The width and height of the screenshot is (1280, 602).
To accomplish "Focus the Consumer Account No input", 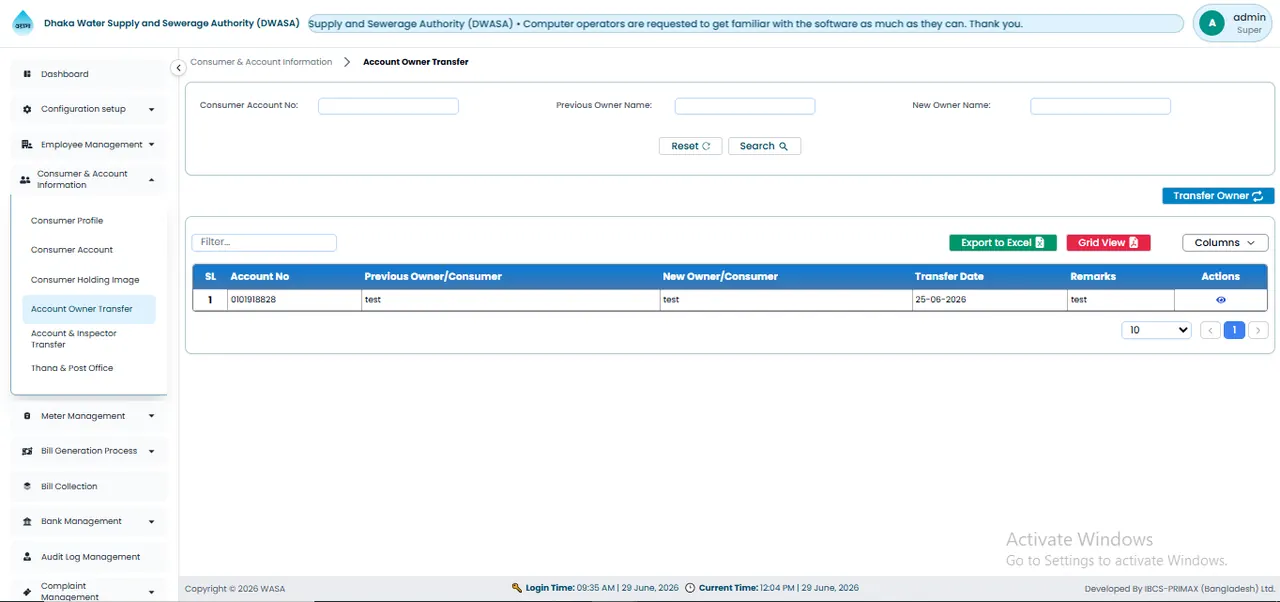I will [x=388, y=106].
